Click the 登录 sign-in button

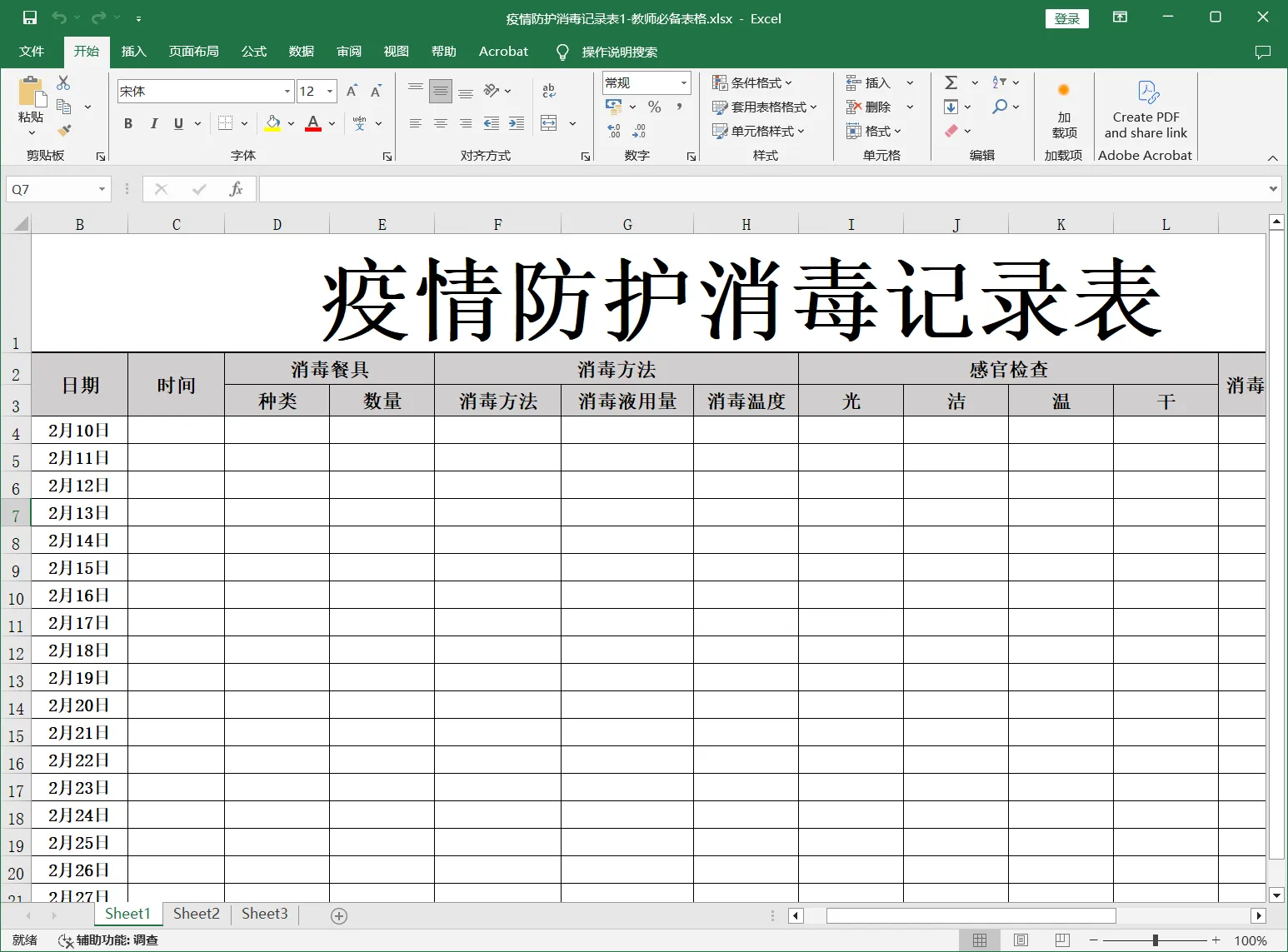pyautogui.click(x=1066, y=18)
